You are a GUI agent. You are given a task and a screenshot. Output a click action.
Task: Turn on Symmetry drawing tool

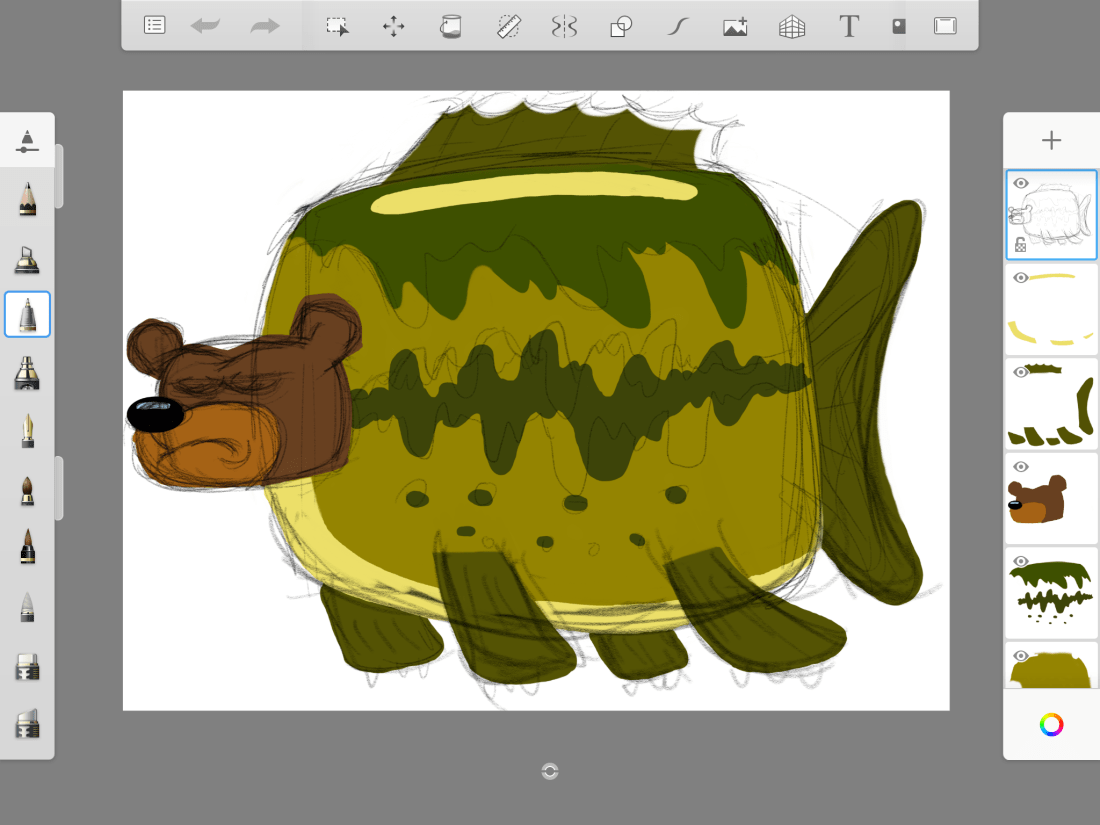tap(564, 26)
